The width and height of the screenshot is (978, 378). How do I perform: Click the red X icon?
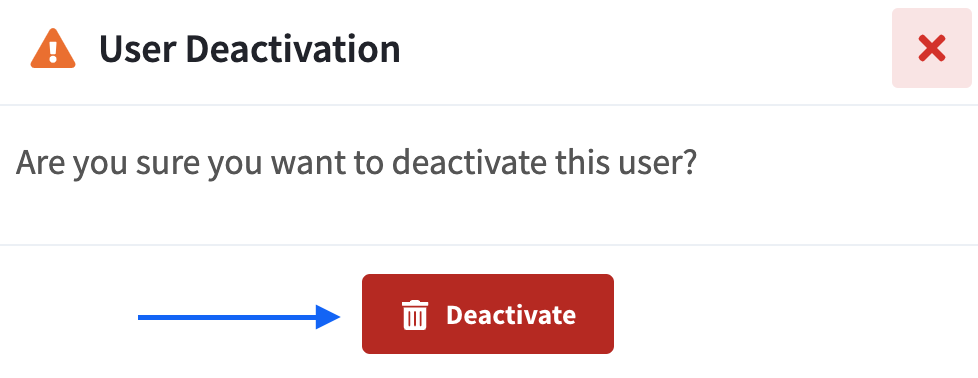pyautogui.click(x=932, y=48)
